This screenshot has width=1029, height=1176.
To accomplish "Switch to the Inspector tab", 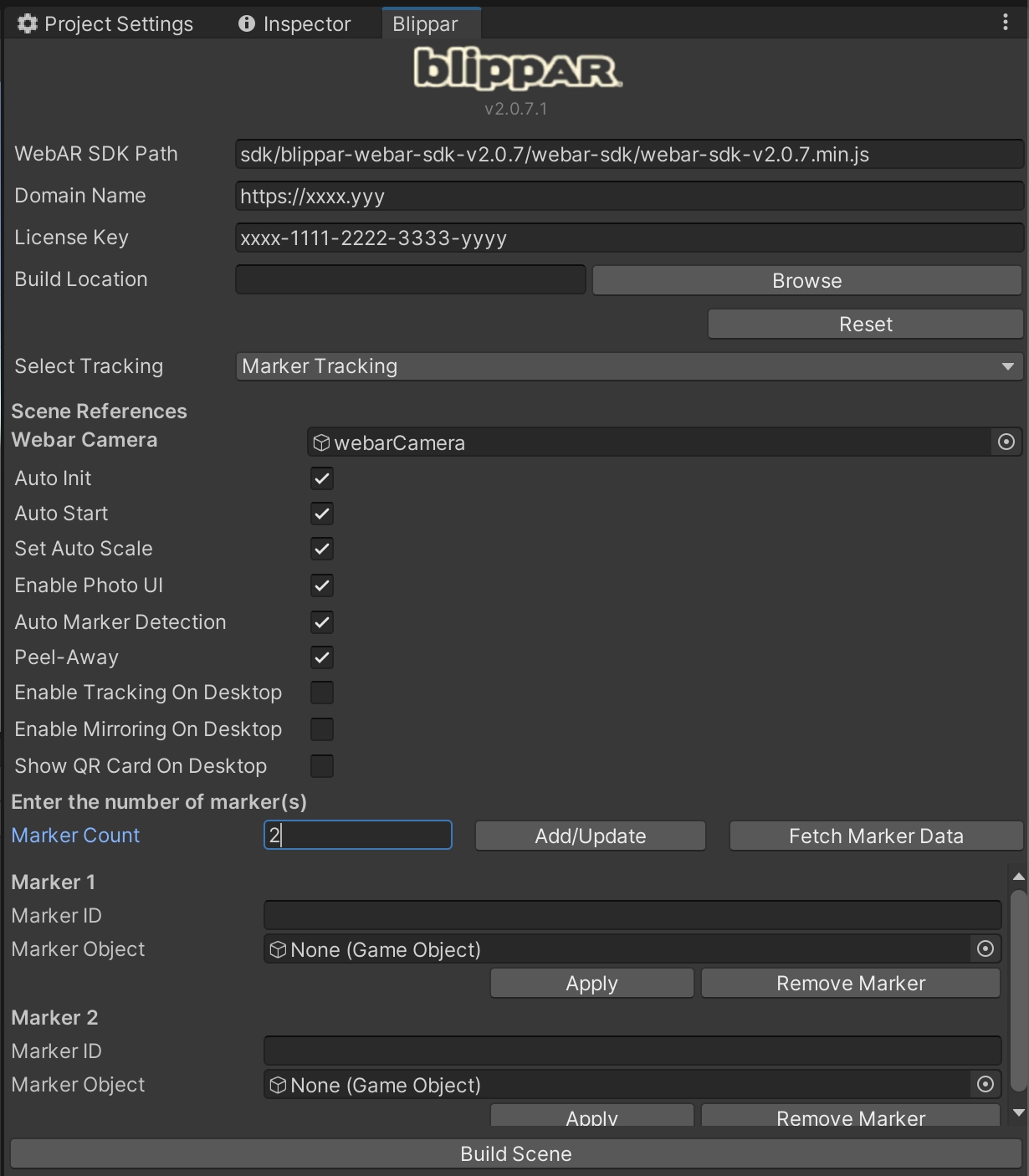I will tap(294, 23).
